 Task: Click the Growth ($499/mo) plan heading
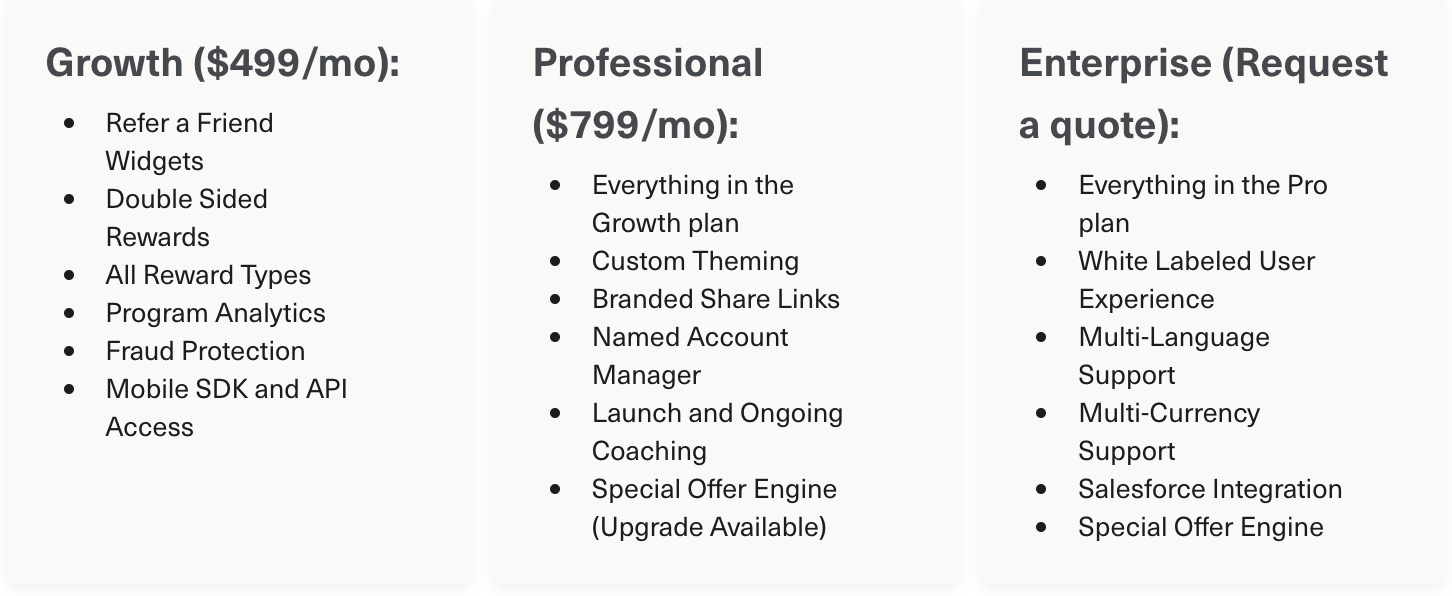(x=223, y=63)
